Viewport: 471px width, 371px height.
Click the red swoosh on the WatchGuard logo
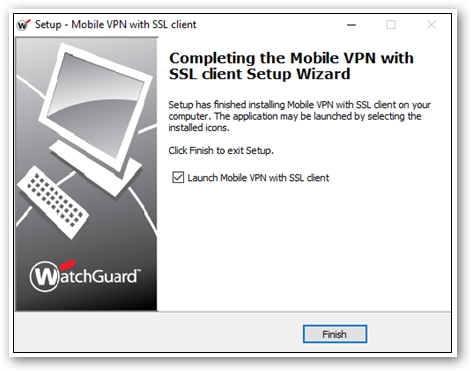coord(68,264)
